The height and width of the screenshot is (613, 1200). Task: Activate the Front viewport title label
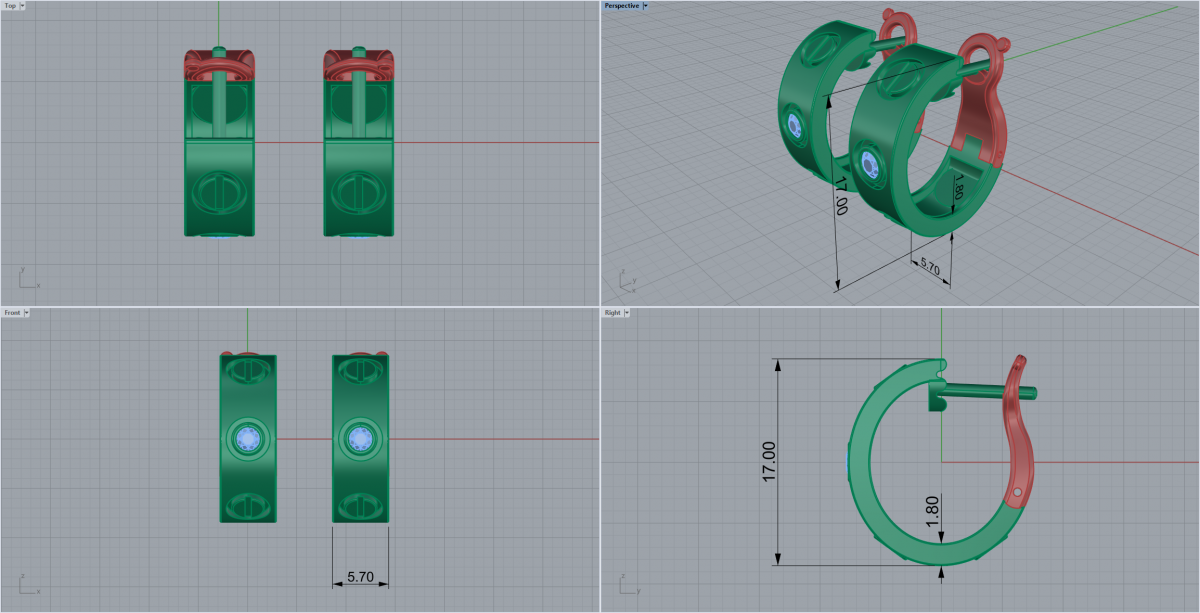click(12, 313)
